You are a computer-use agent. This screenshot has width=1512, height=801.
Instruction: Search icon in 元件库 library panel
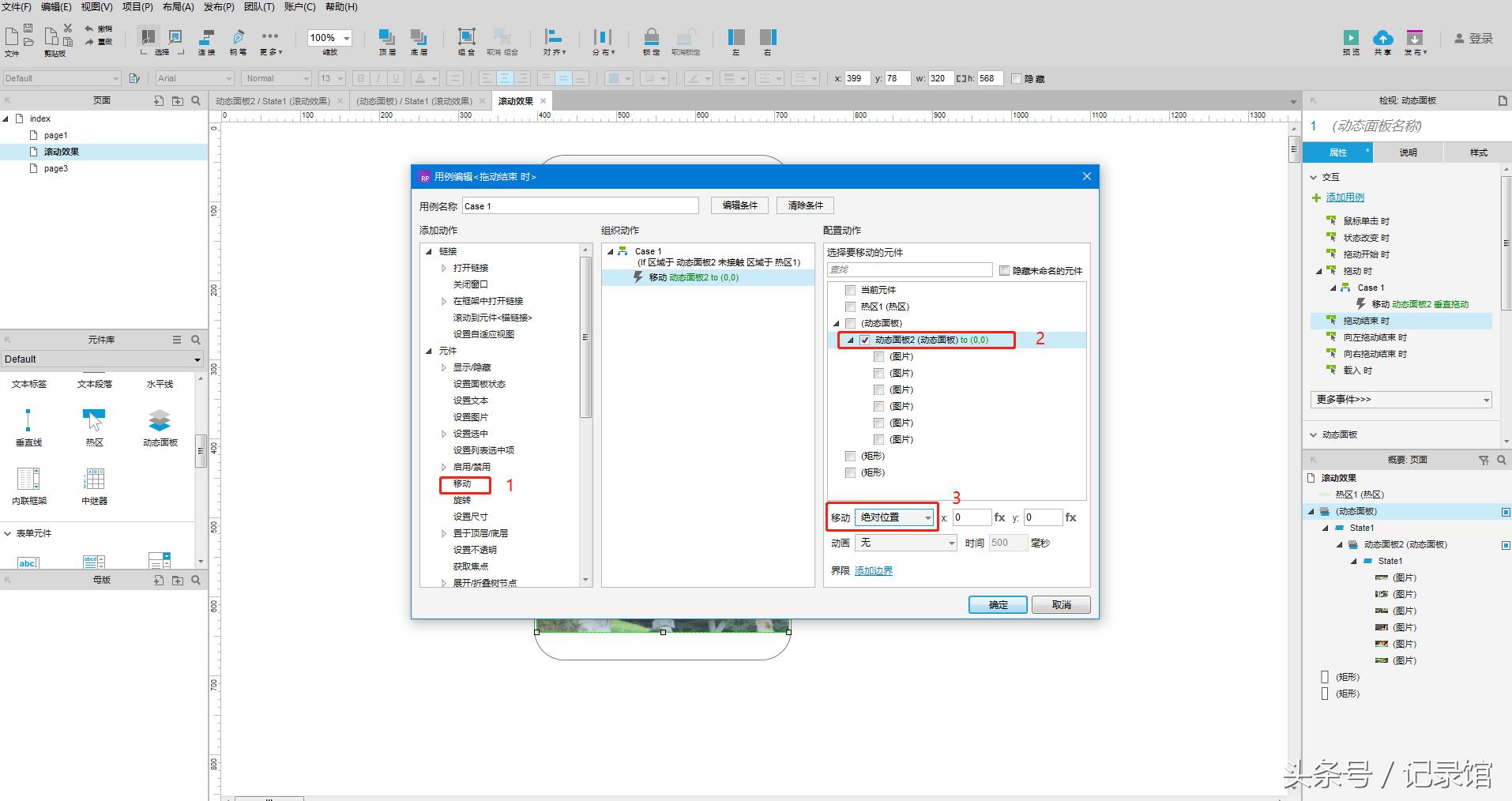[196, 340]
